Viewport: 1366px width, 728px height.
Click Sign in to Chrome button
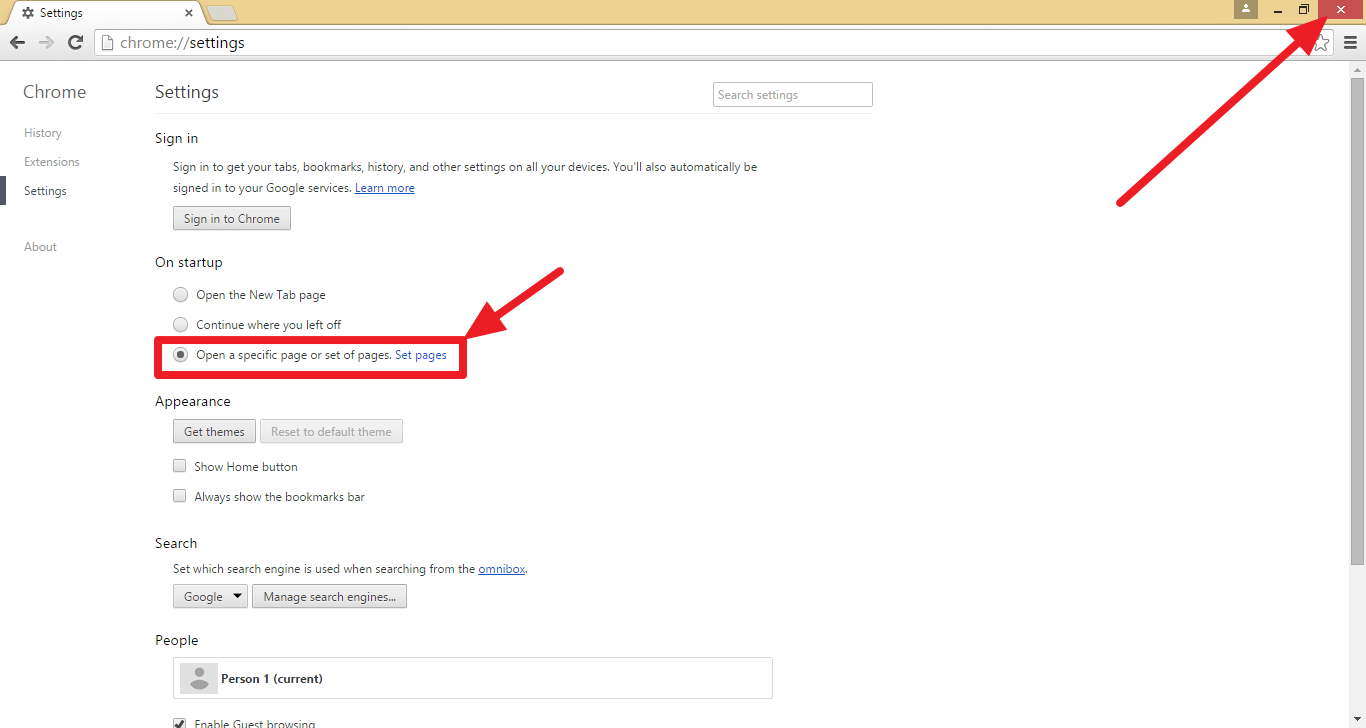232,218
